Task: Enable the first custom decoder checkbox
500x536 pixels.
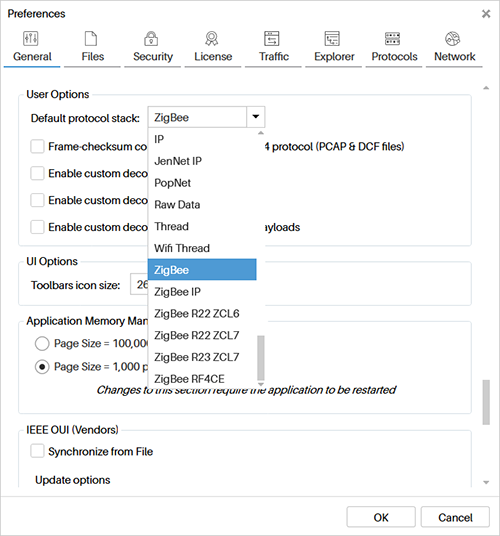Action: (37, 173)
